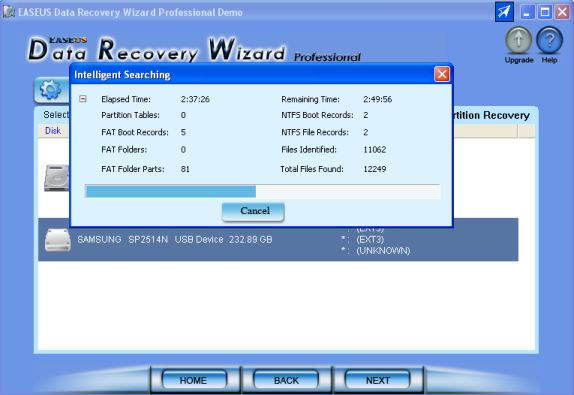
Task: Minimize the main window
Action: pyautogui.click(x=527, y=12)
